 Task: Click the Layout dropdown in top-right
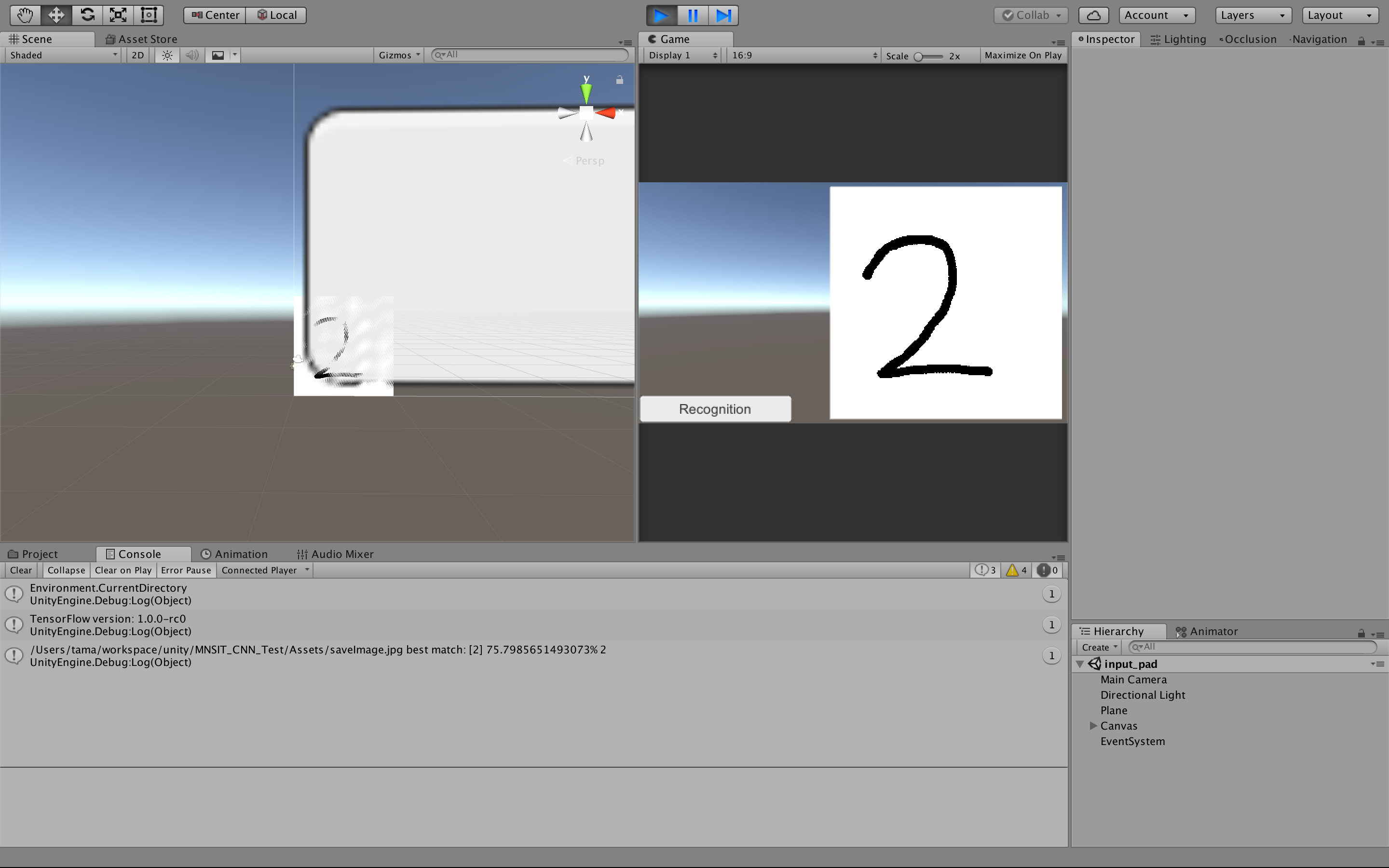(1340, 14)
